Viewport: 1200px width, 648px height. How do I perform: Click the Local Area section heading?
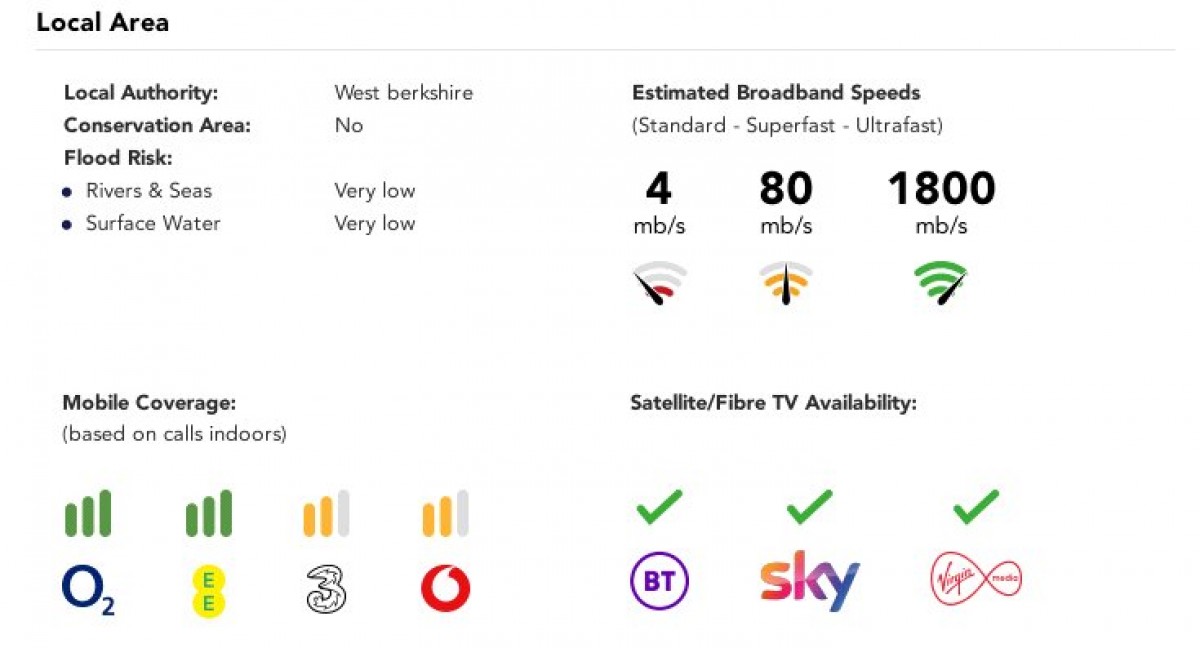102,22
